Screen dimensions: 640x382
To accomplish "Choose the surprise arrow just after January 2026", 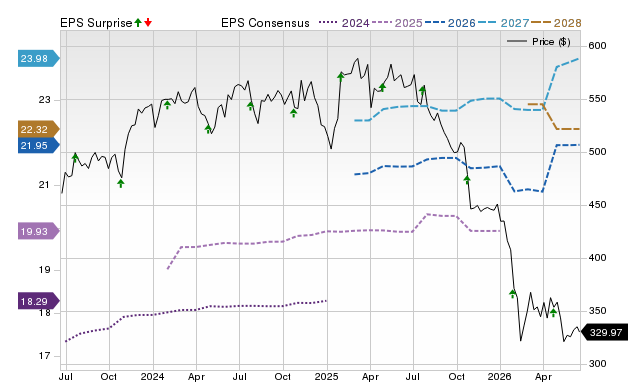I will (513, 293).
